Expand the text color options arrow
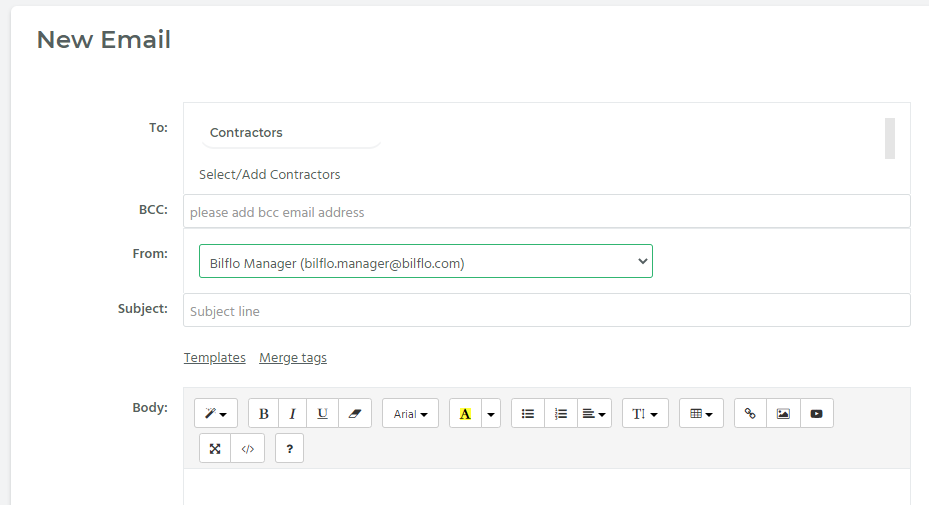This screenshot has width=929, height=505. pyautogui.click(x=491, y=413)
